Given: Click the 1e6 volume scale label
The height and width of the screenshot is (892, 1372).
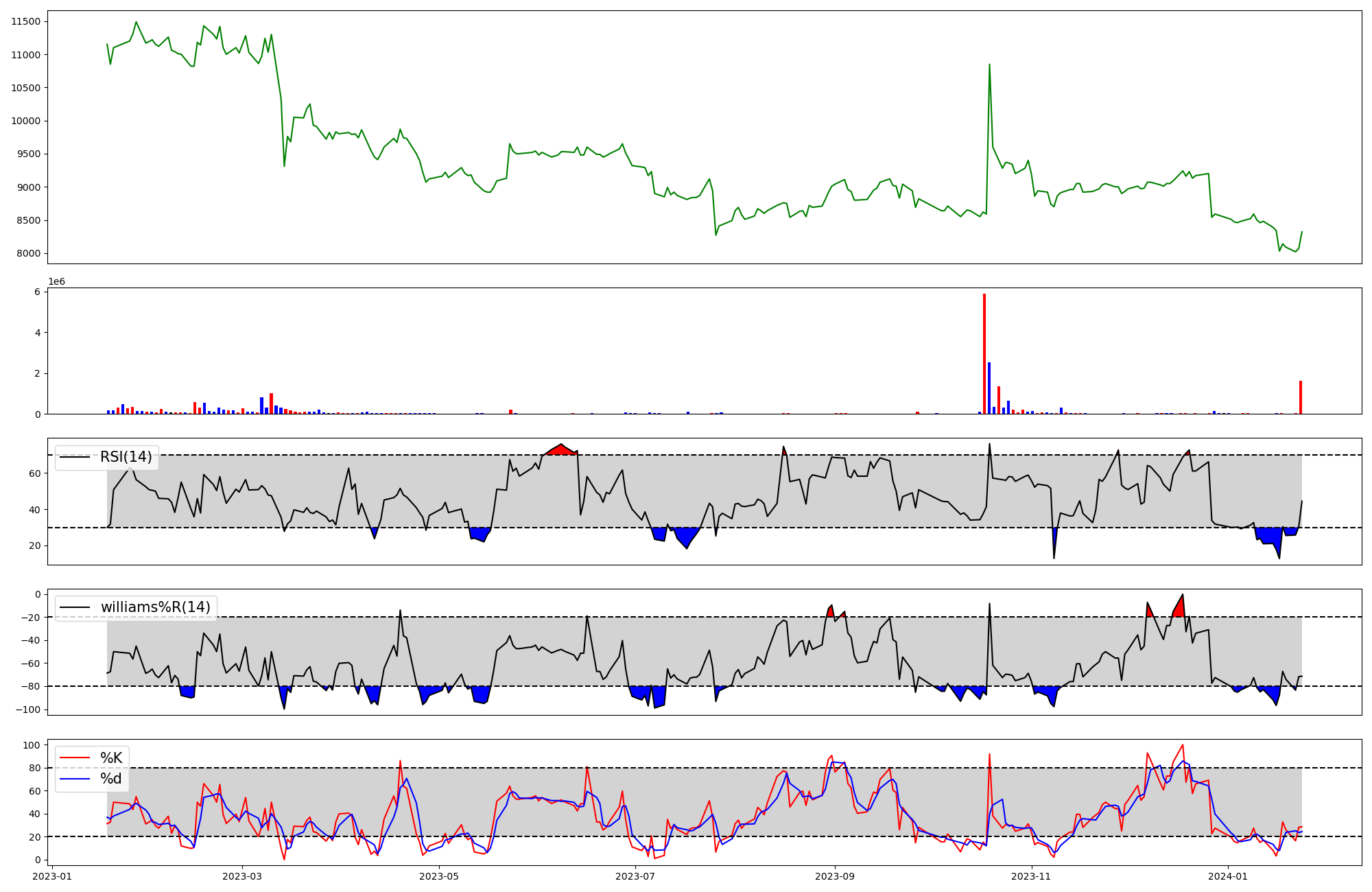Looking at the screenshot, I should coord(56,282).
